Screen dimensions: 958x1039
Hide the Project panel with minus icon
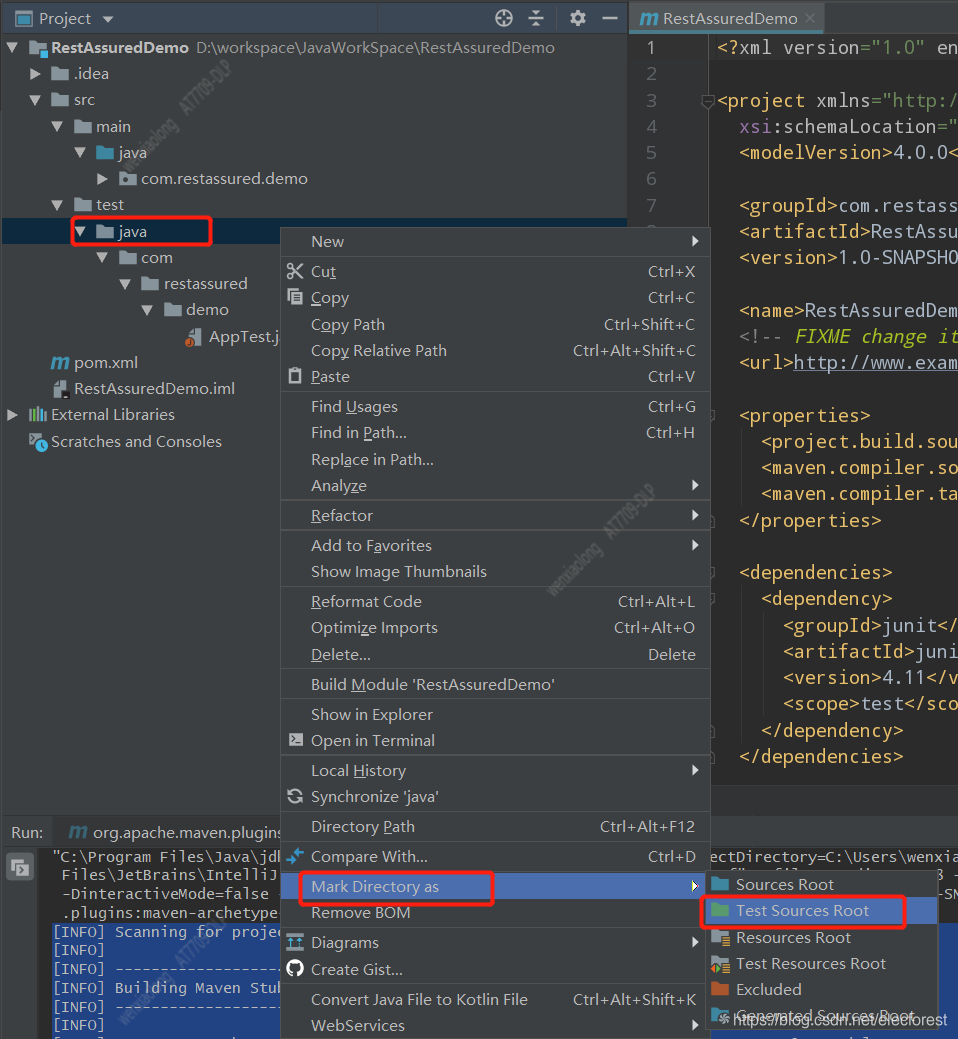[610, 19]
